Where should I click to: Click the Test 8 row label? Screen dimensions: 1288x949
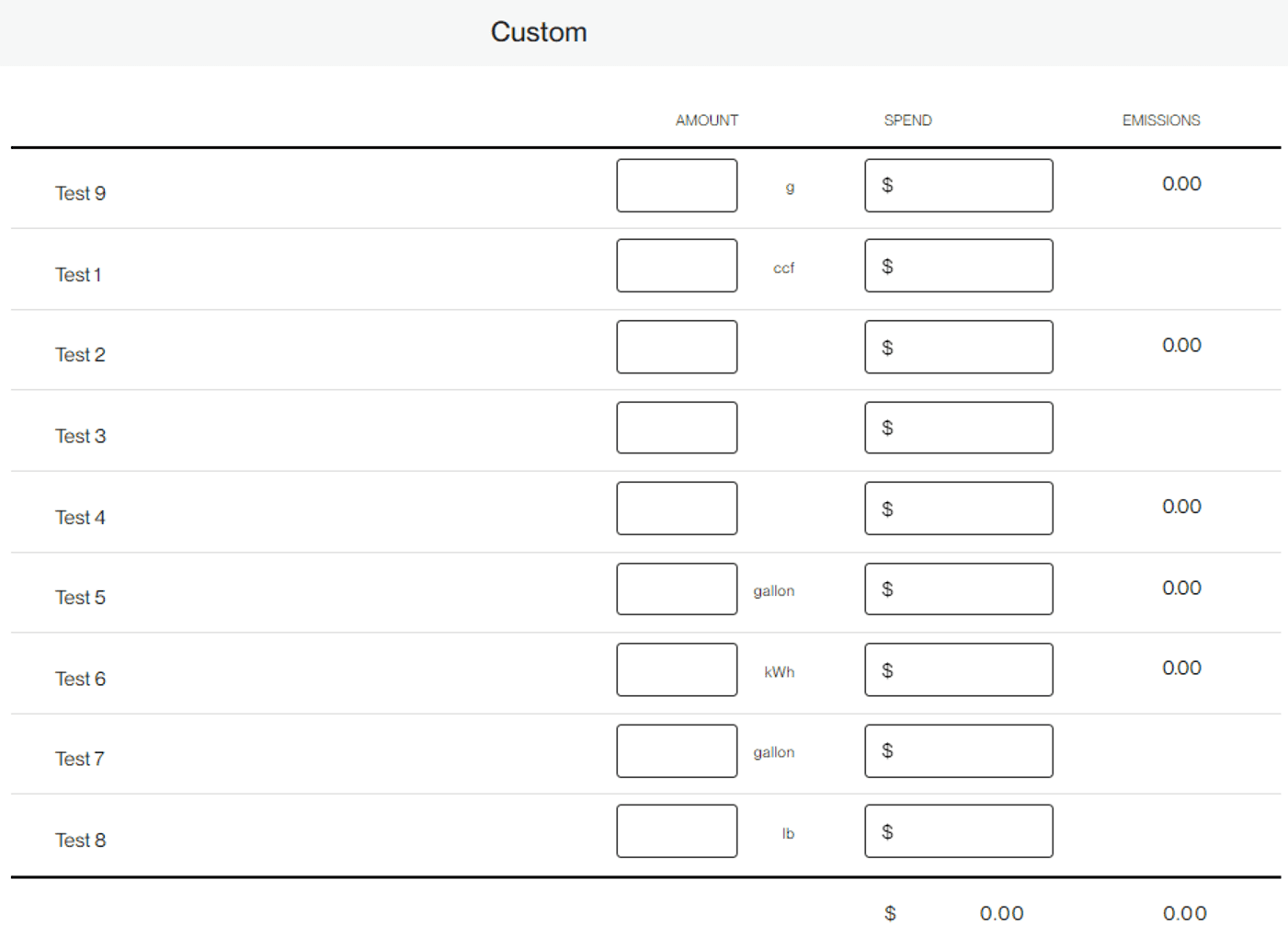point(80,840)
